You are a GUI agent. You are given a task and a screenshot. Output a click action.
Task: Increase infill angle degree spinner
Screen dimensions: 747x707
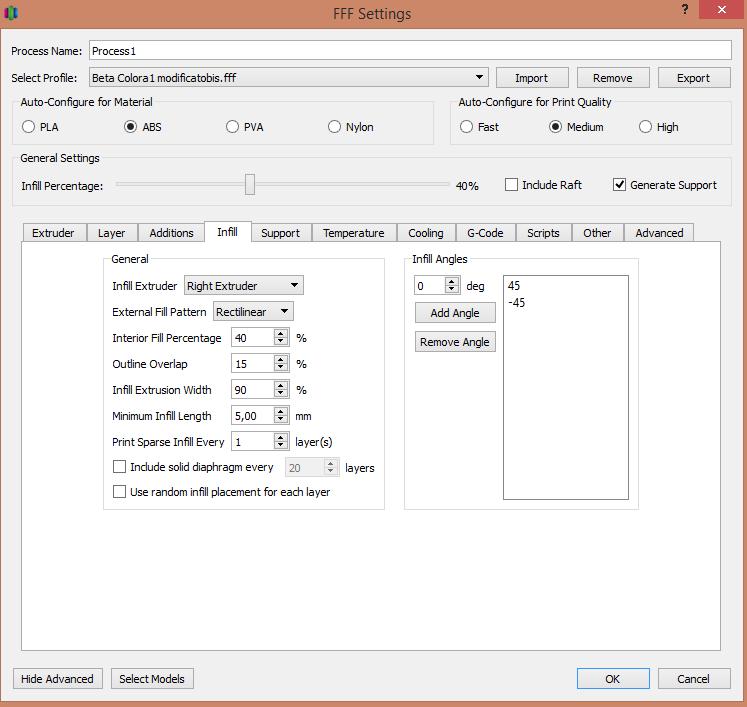(x=452, y=281)
